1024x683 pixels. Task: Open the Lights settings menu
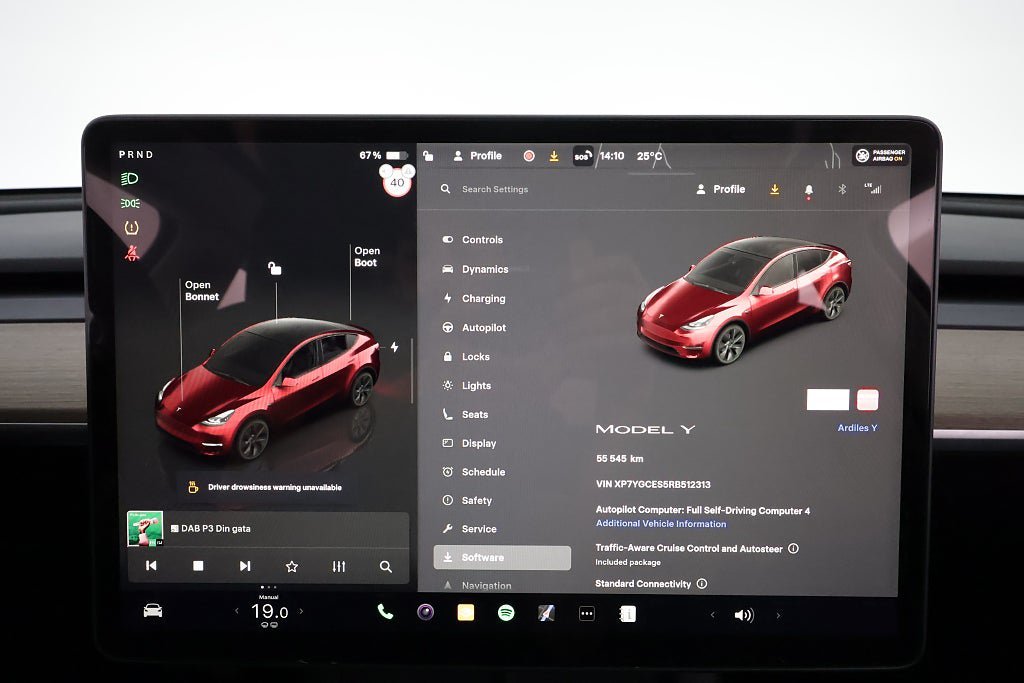pos(467,385)
